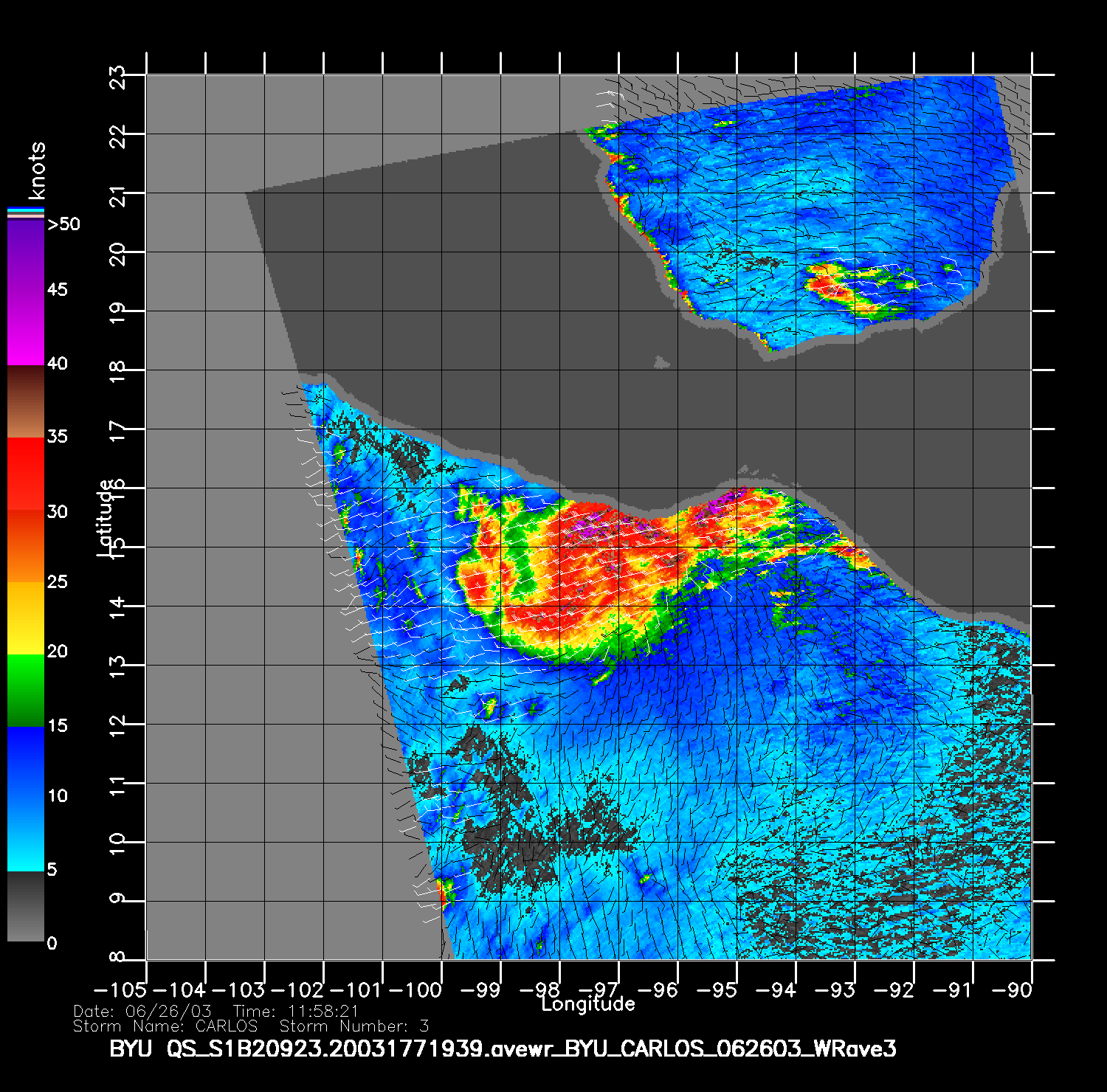1107x1092 pixels.
Task: Click the green 15-20 knots legend band
Action: coord(26,690)
